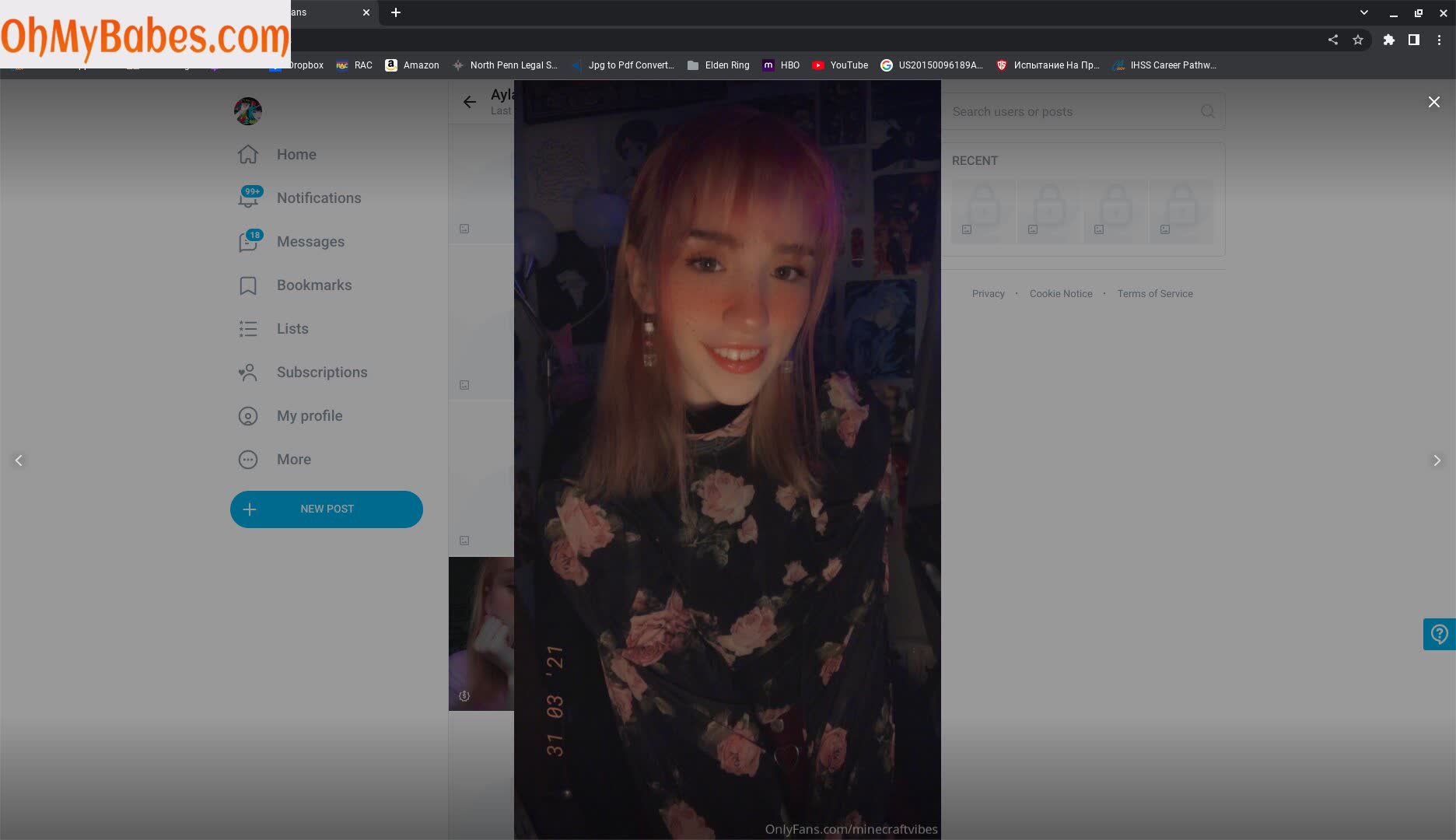
Task: Click the Subscriptions people icon
Action: click(x=248, y=373)
